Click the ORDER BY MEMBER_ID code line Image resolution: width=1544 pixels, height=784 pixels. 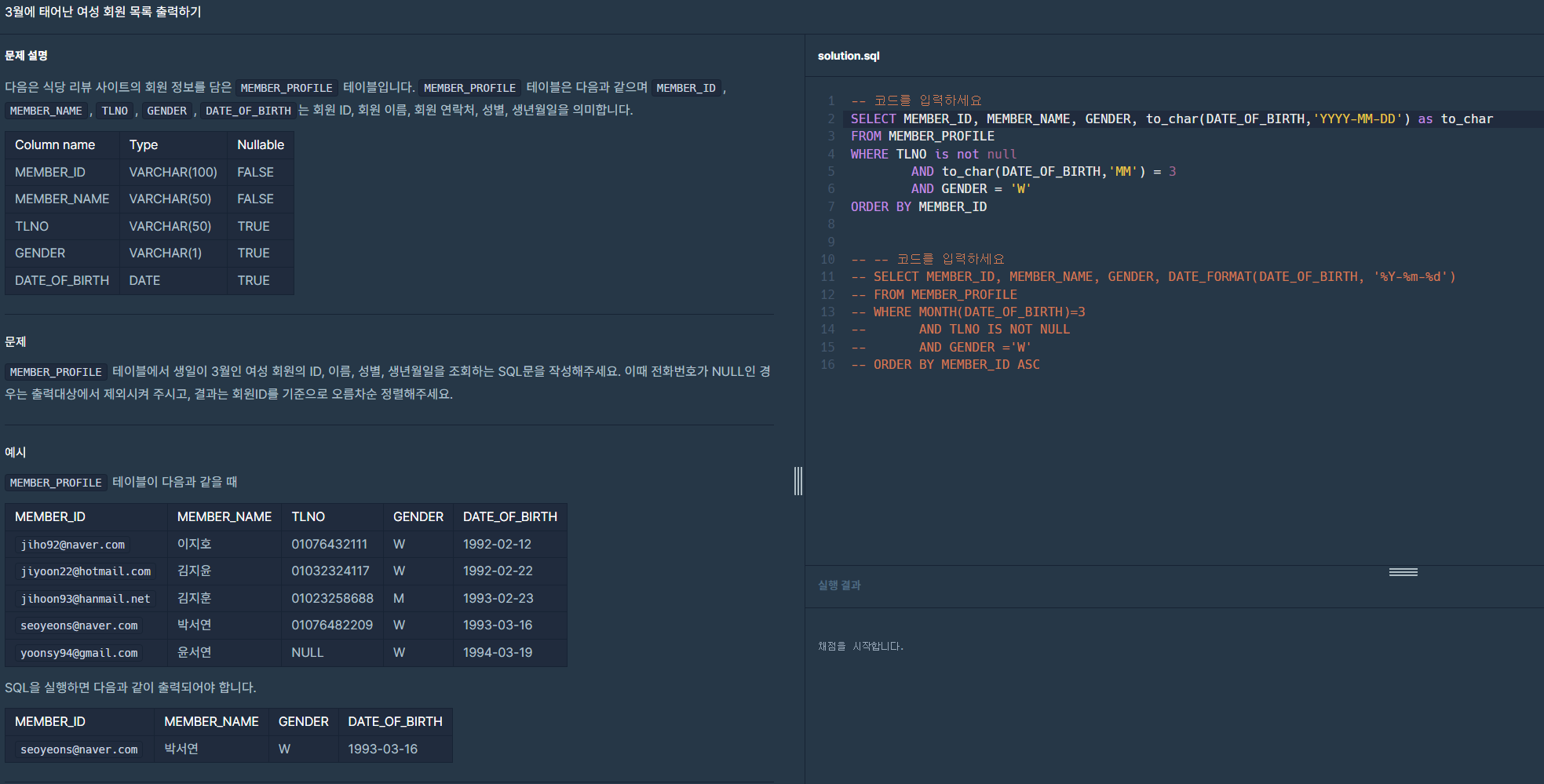(x=918, y=206)
